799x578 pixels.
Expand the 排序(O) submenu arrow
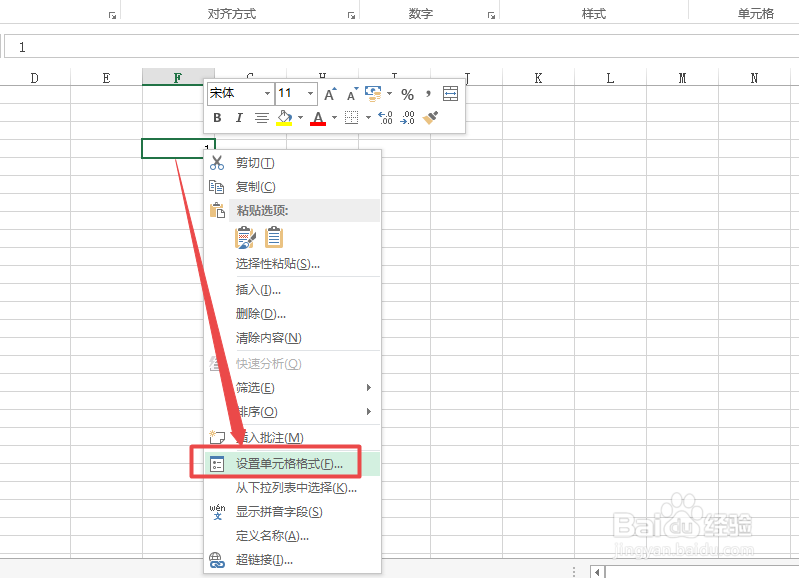point(369,411)
